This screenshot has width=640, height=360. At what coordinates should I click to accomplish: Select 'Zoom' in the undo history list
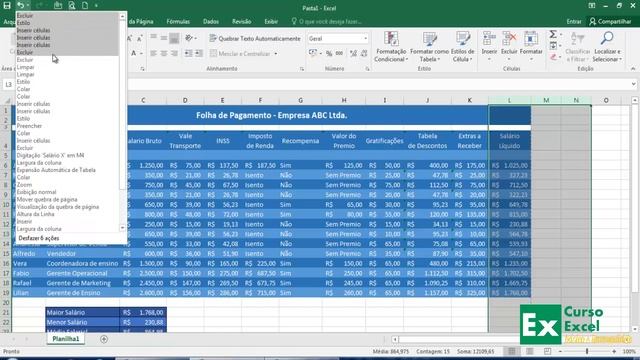24,184
